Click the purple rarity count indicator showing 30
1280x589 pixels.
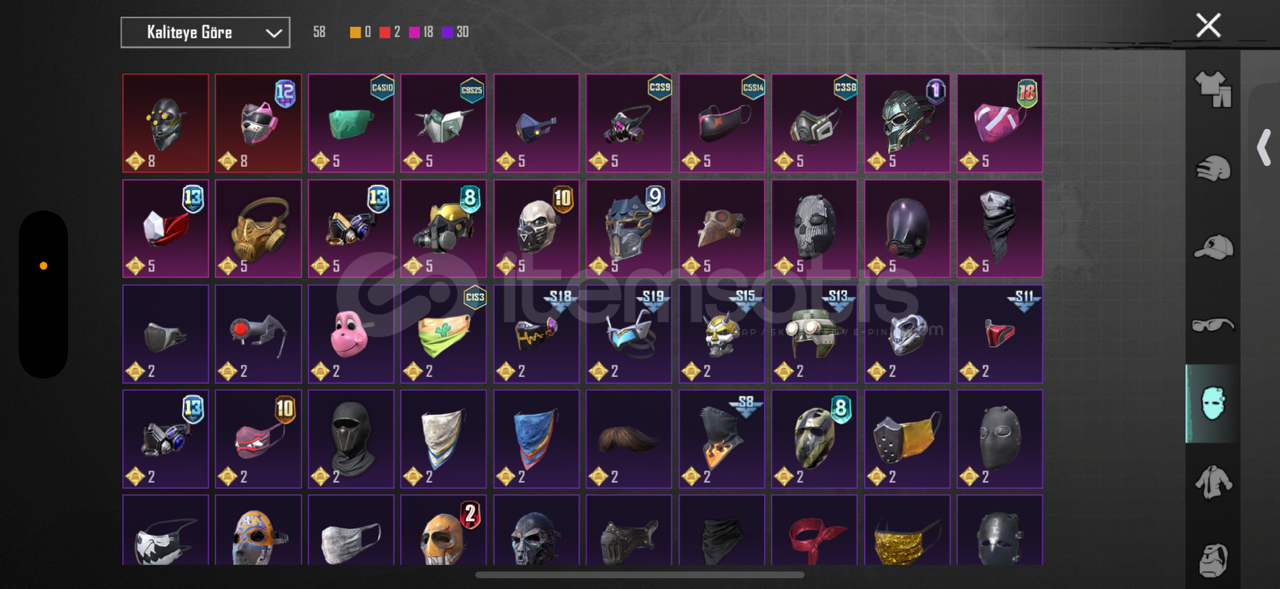click(455, 32)
